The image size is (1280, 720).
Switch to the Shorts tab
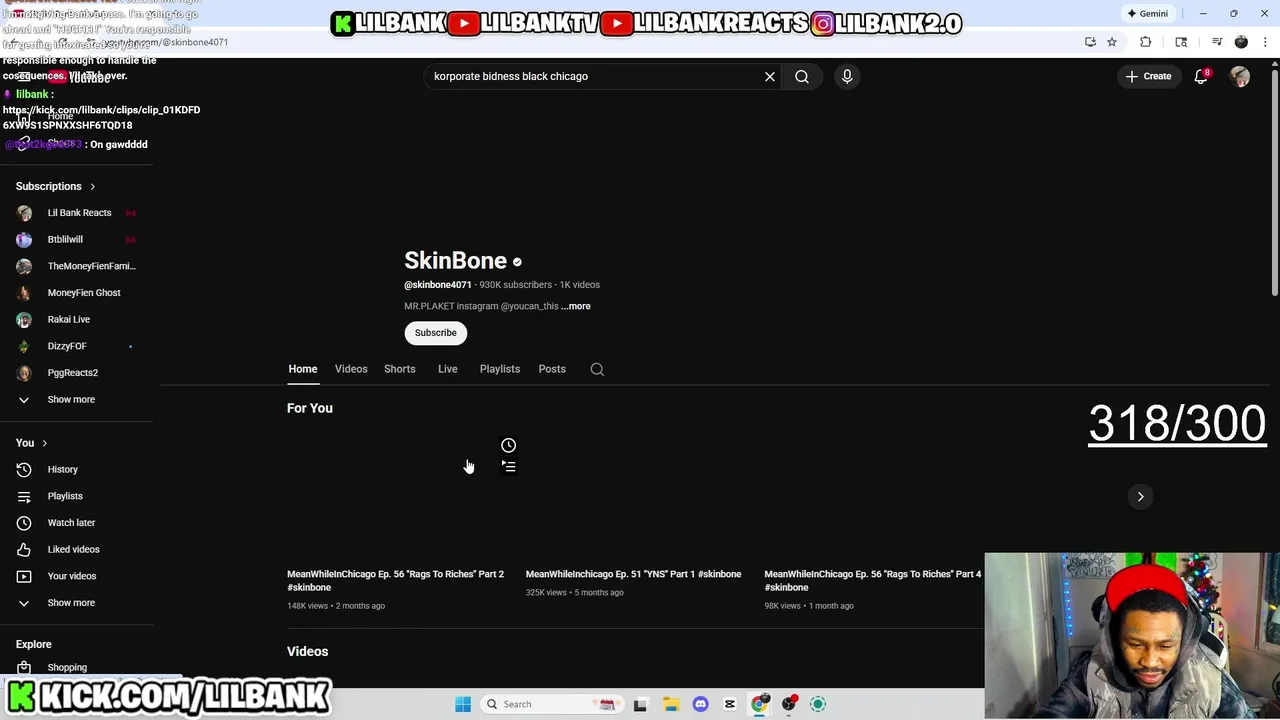tap(400, 369)
